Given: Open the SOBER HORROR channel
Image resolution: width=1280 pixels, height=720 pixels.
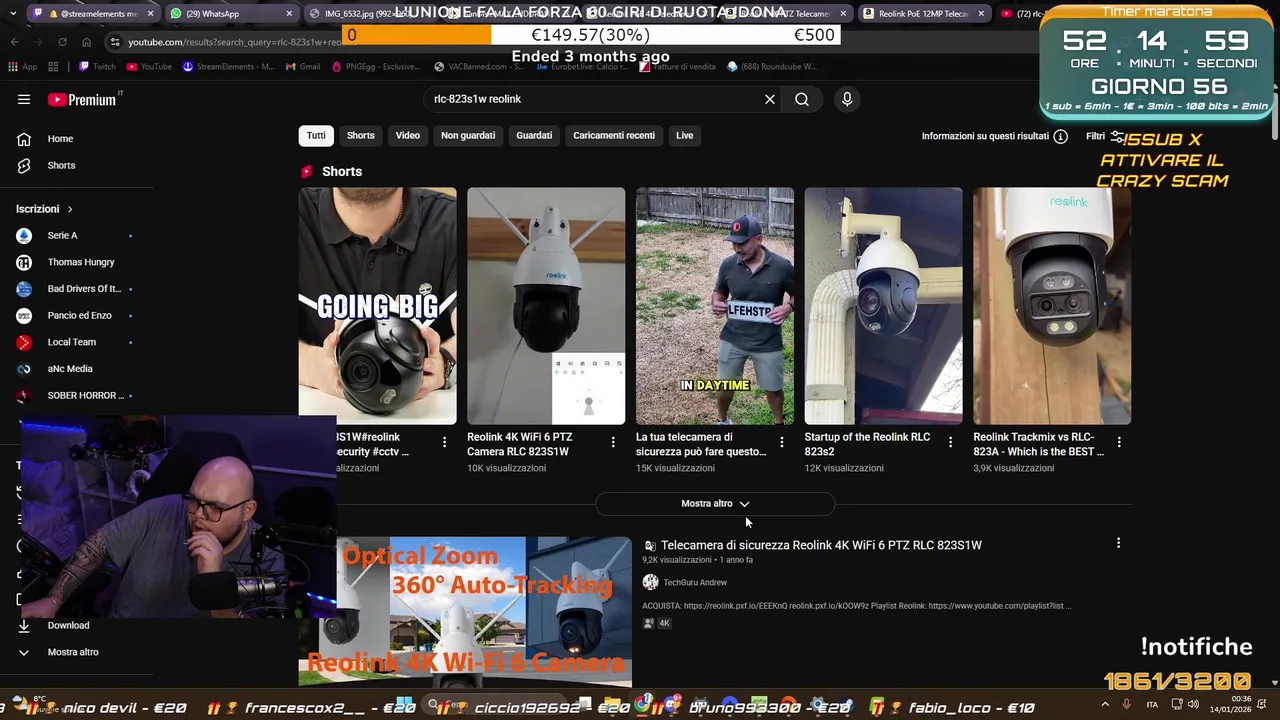Looking at the screenshot, I should click(74, 395).
